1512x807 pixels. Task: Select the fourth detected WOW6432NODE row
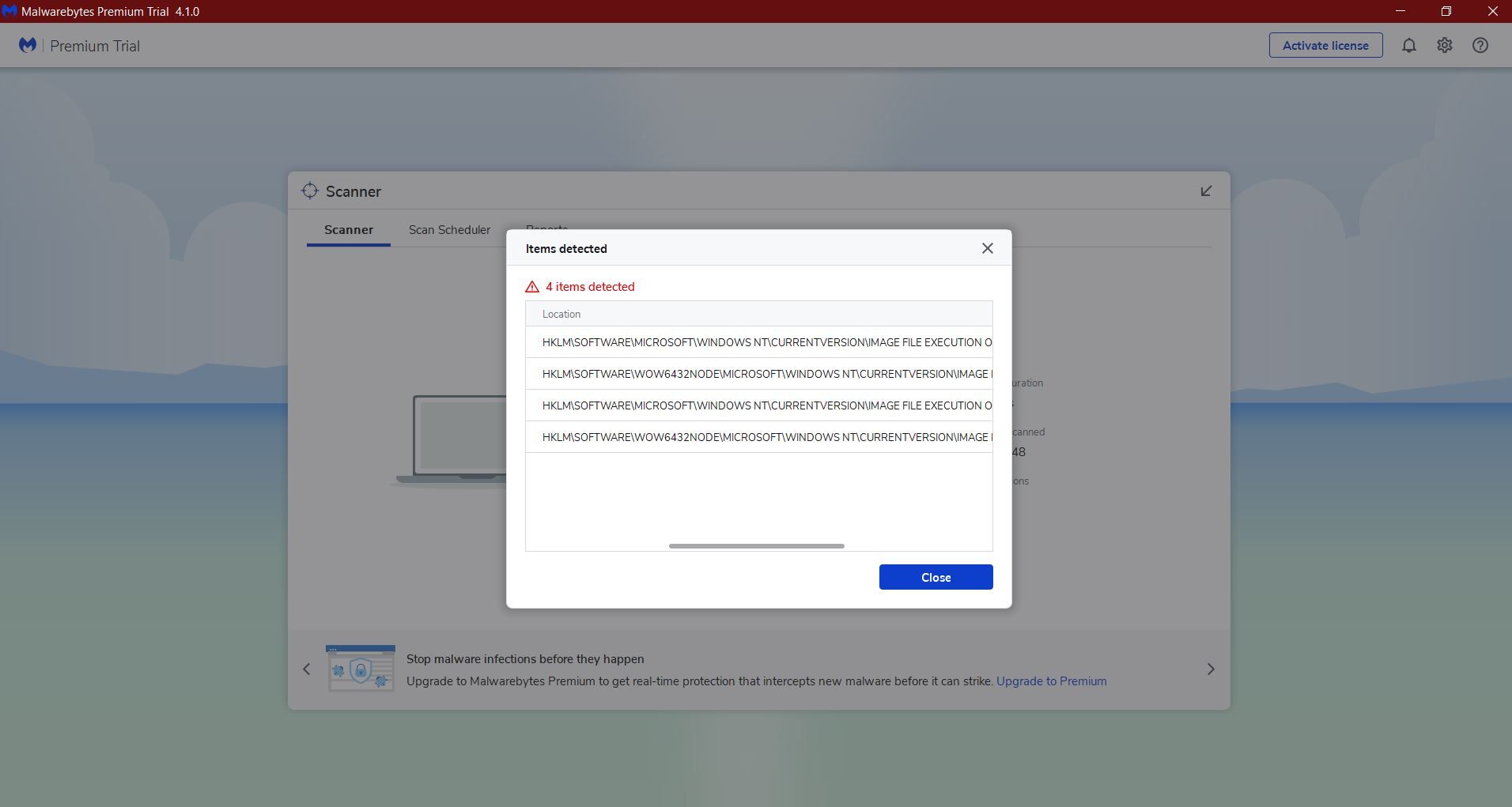point(759,437)
